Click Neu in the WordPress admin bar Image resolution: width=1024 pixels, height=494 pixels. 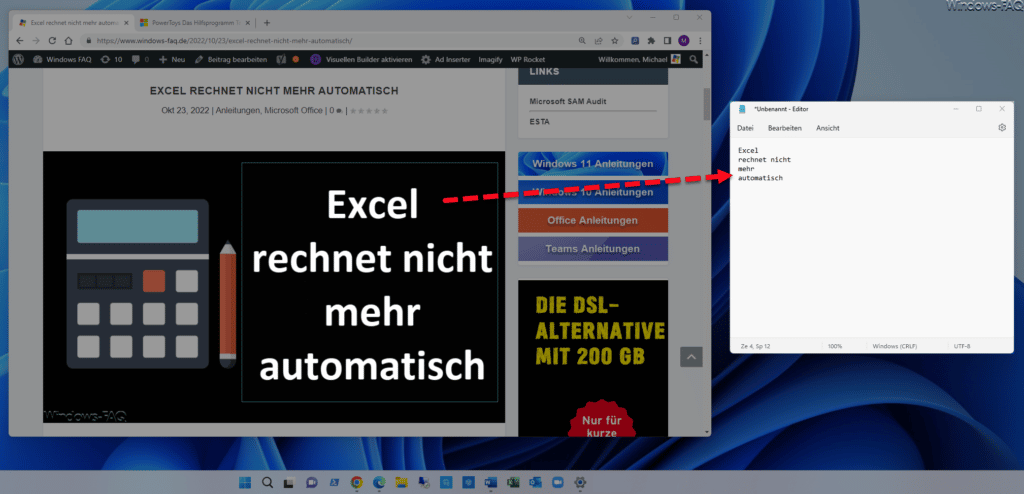[x=172, y=59]
